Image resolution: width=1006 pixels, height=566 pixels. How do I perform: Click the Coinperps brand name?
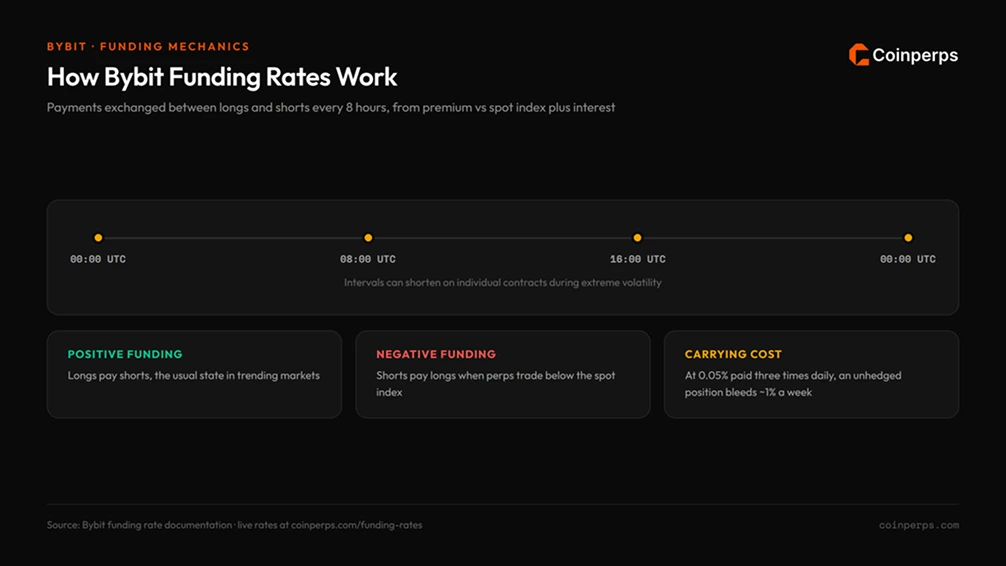(915, 56)
